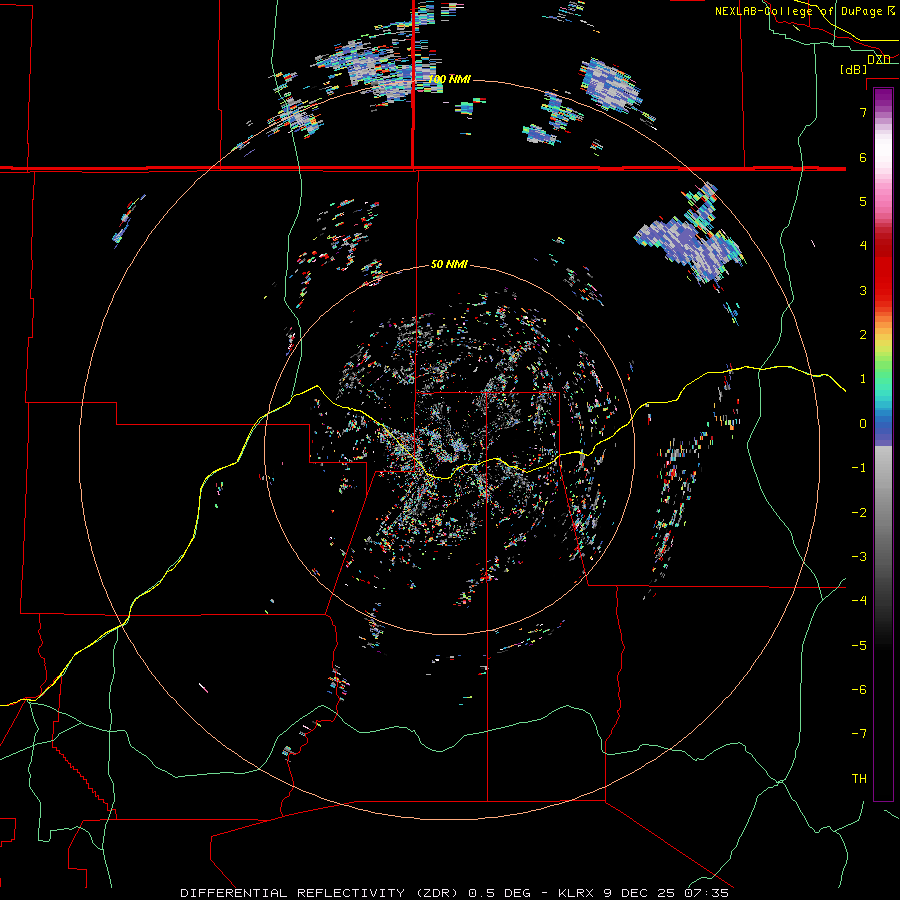This screenshot has height=900, width=900.
Task: Click the -6 dB value on the color scale
Action: coord(859,689)
